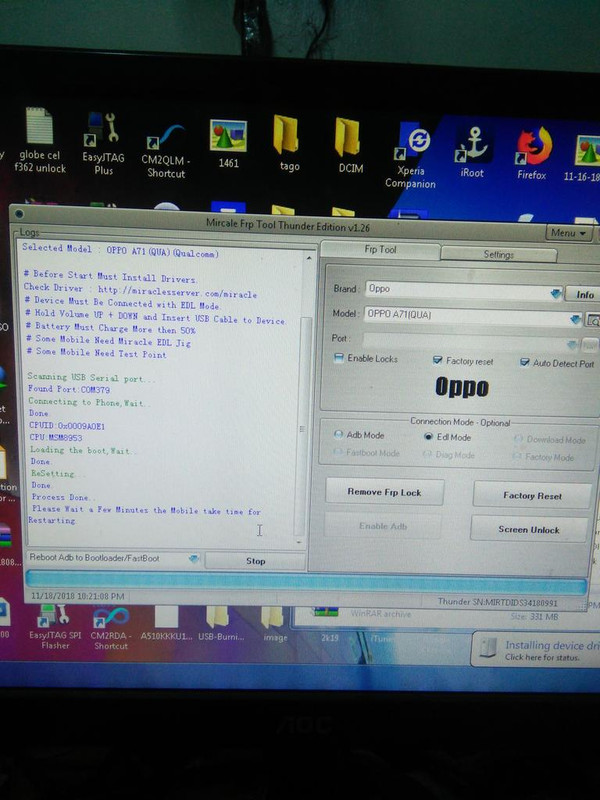This screenshot has width=600, height=800.
Task: Select the Diag Mode radio button
Action: coord(427,454)
